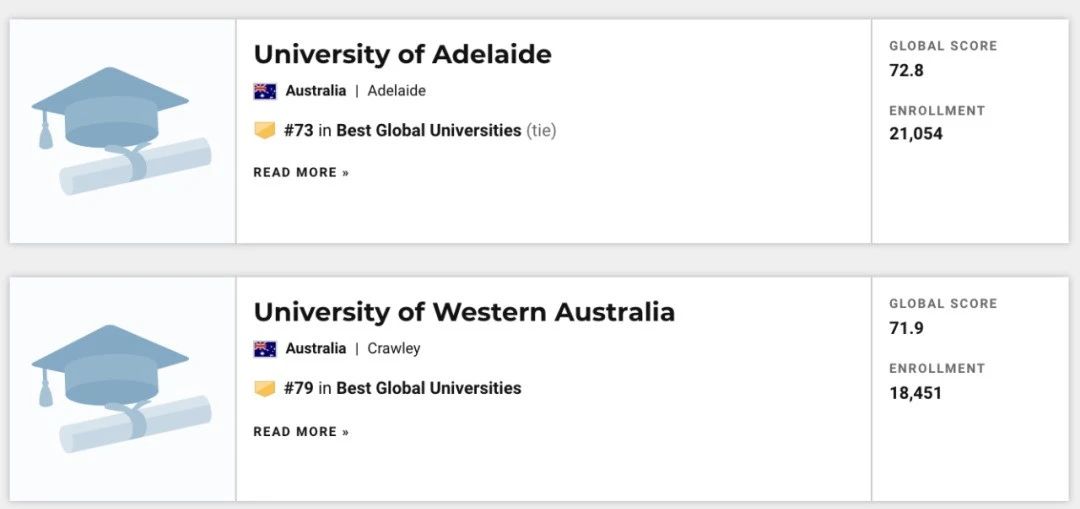Click the Adelaide city label under University of Adelaide

(396, 91)
